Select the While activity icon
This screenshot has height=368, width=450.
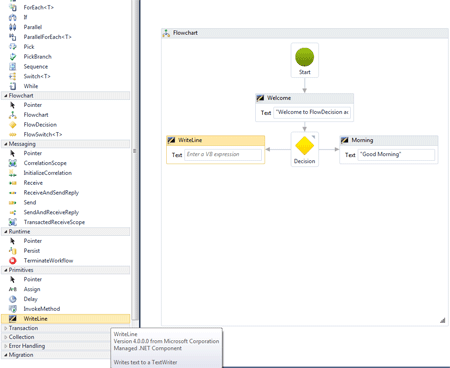pos(13,86)
